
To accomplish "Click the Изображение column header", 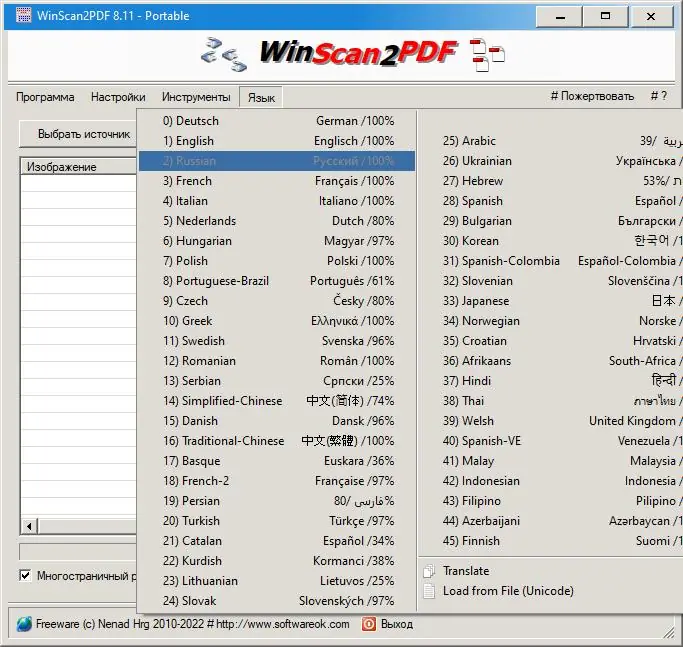I will coord(78,166).
